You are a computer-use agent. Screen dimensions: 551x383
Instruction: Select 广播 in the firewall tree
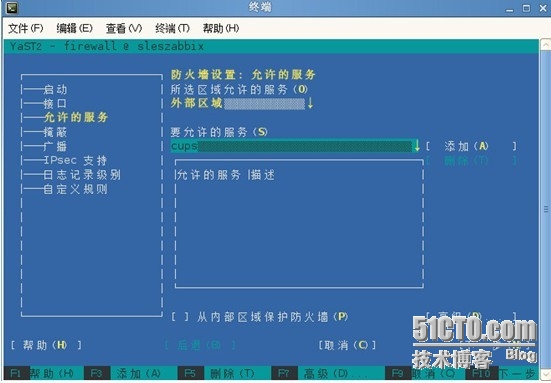click(x=55, y=146)
